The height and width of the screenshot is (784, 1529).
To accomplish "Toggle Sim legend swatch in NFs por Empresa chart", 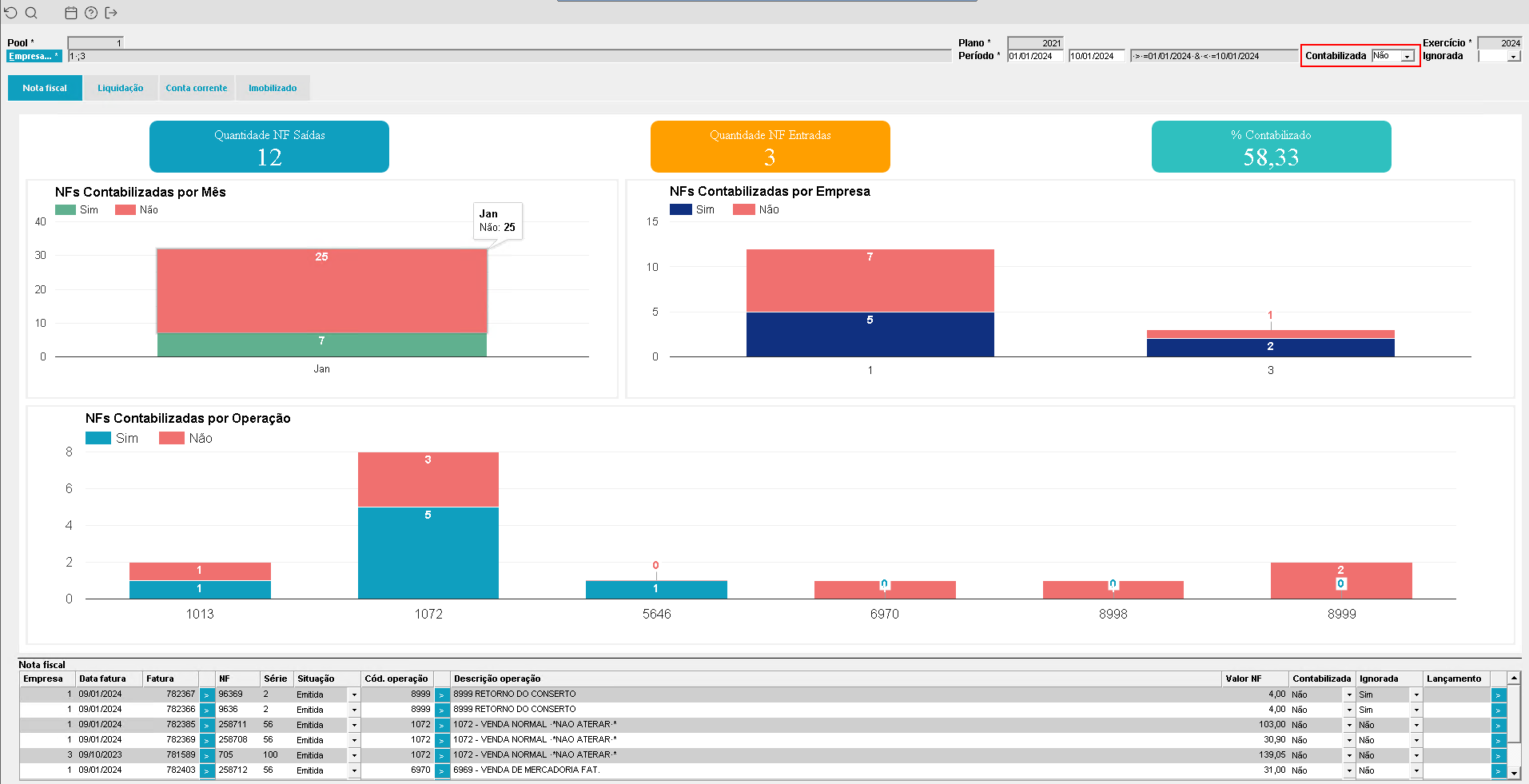I will click(x=681, y=209).
